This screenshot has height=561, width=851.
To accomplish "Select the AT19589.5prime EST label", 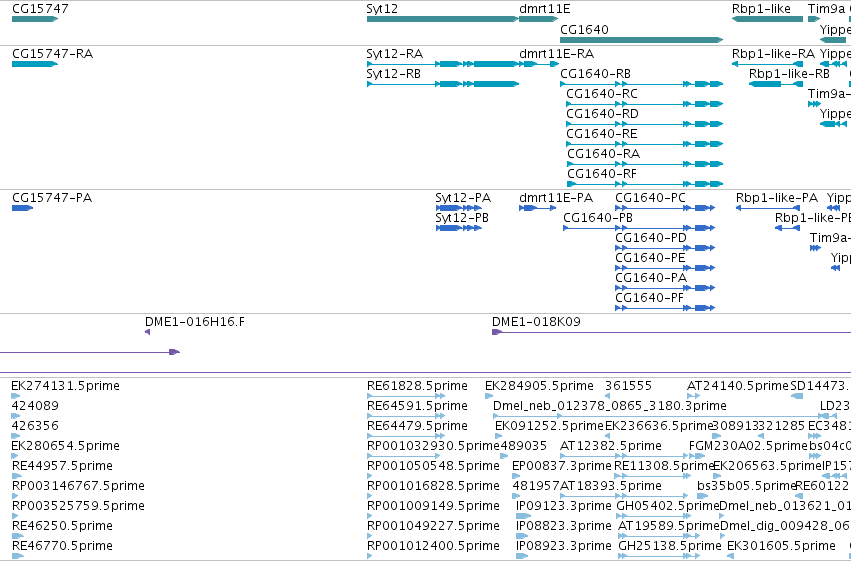I will tap(669, 527).
